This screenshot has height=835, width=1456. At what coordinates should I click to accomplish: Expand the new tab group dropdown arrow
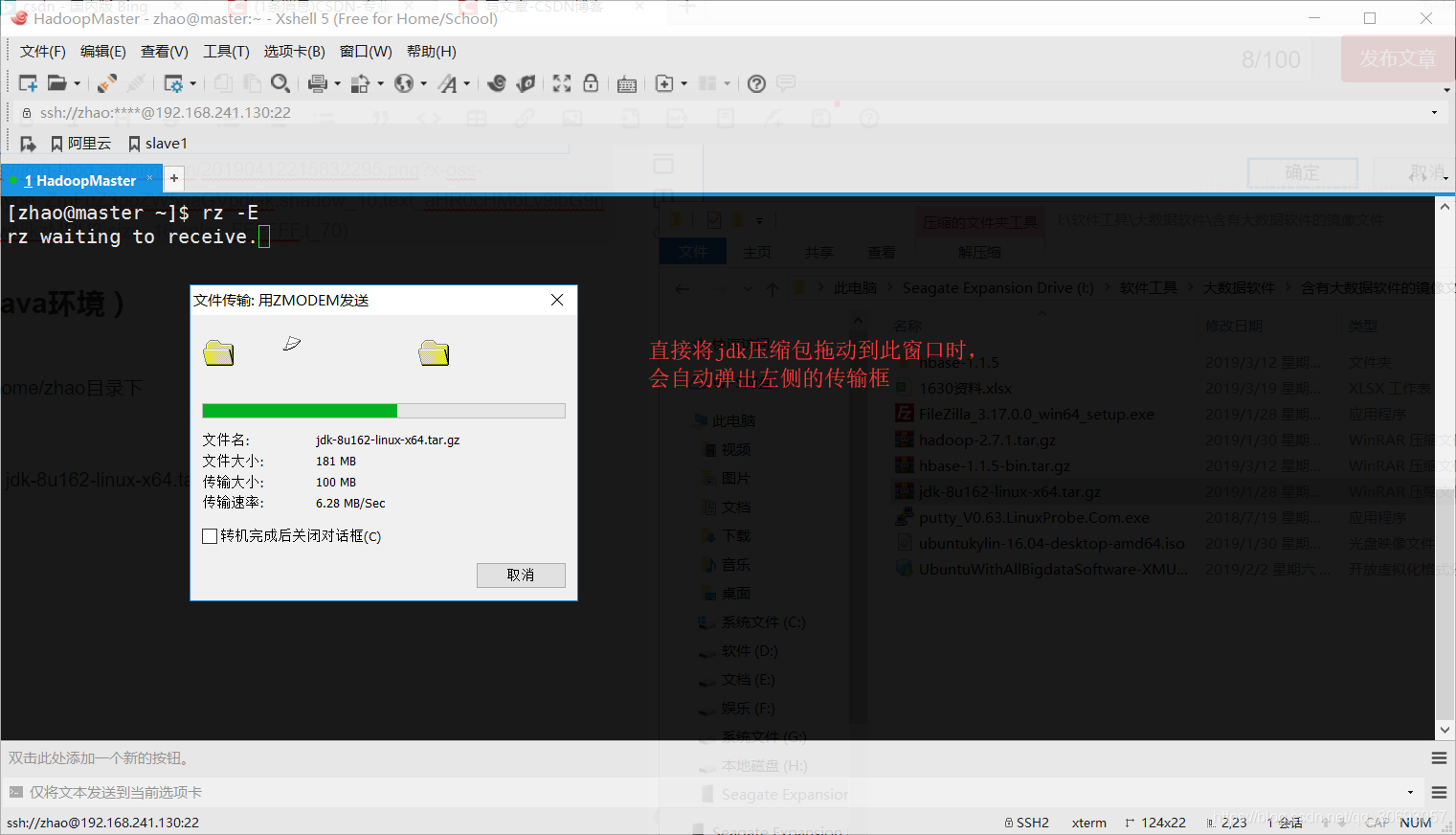coord(683,83)
